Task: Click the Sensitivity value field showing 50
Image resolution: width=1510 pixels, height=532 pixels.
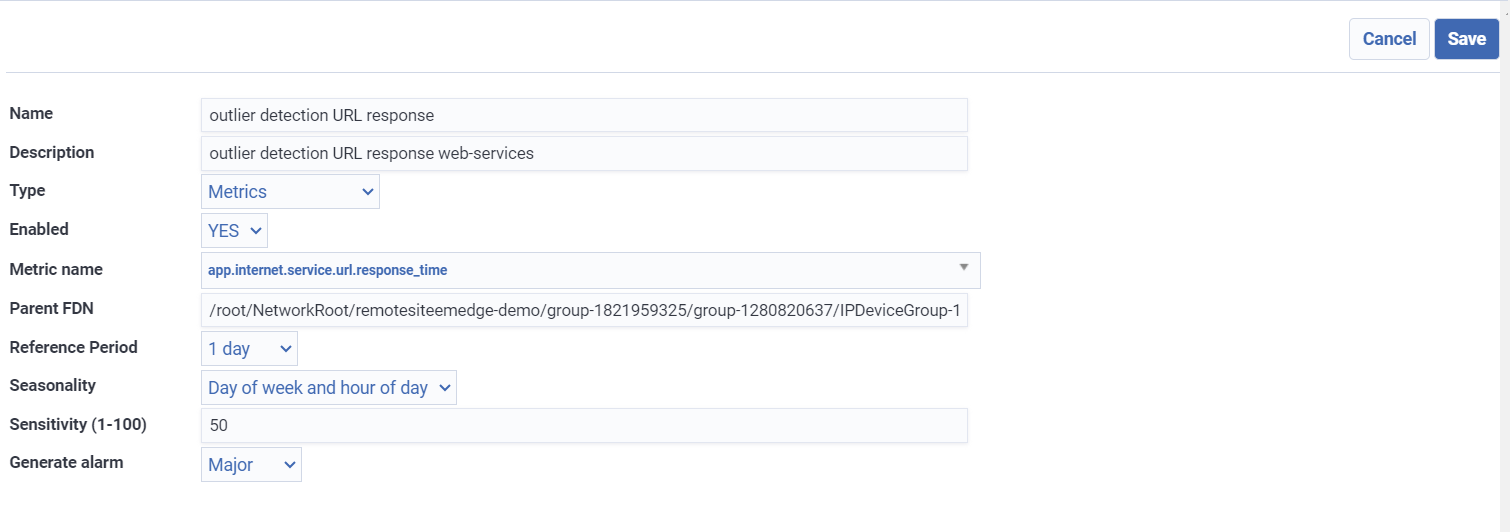Action: pos(584,426)
